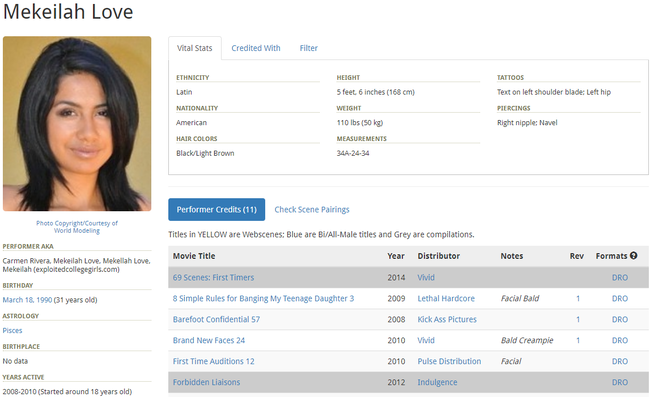Viewport: 650px width, 397px height.
Task: Click the Notes column header
Action: [x=512, y=256]
